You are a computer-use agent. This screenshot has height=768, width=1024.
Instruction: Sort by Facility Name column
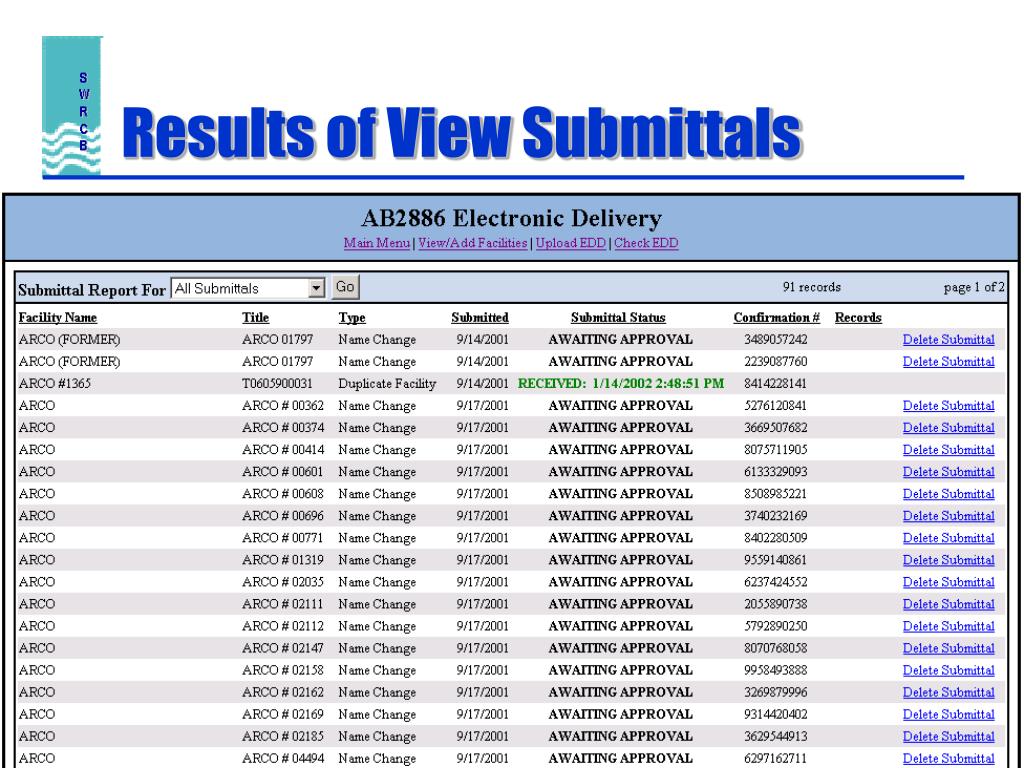pos(57,317)
